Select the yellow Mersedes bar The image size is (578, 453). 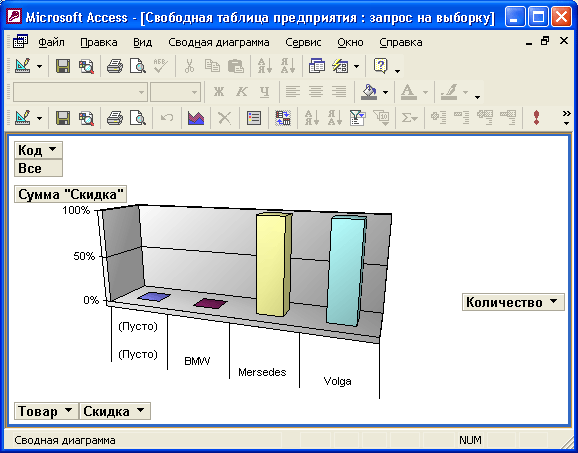coord(273,264)
